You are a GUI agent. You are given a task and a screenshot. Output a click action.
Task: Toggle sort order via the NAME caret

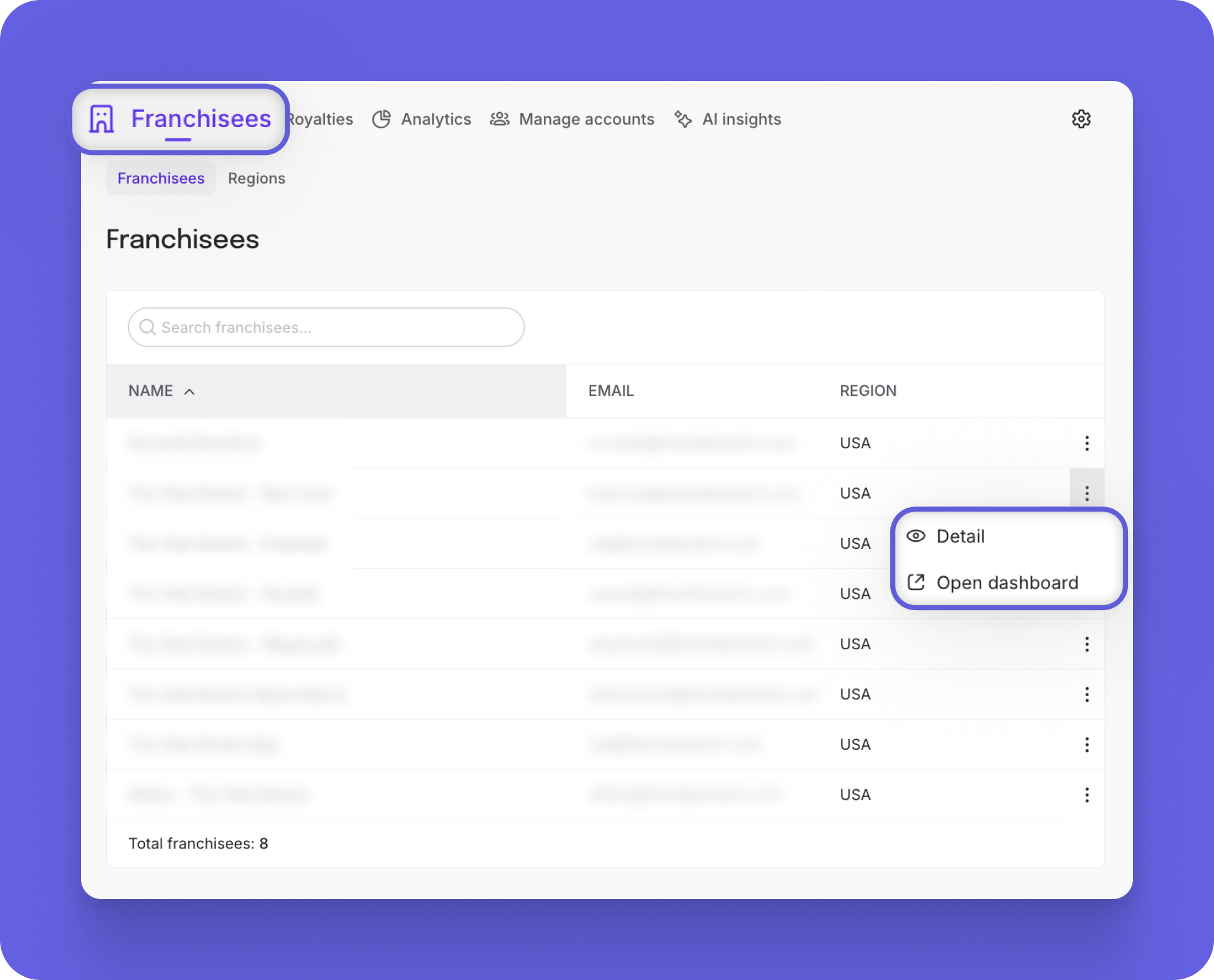coord(189,391)
